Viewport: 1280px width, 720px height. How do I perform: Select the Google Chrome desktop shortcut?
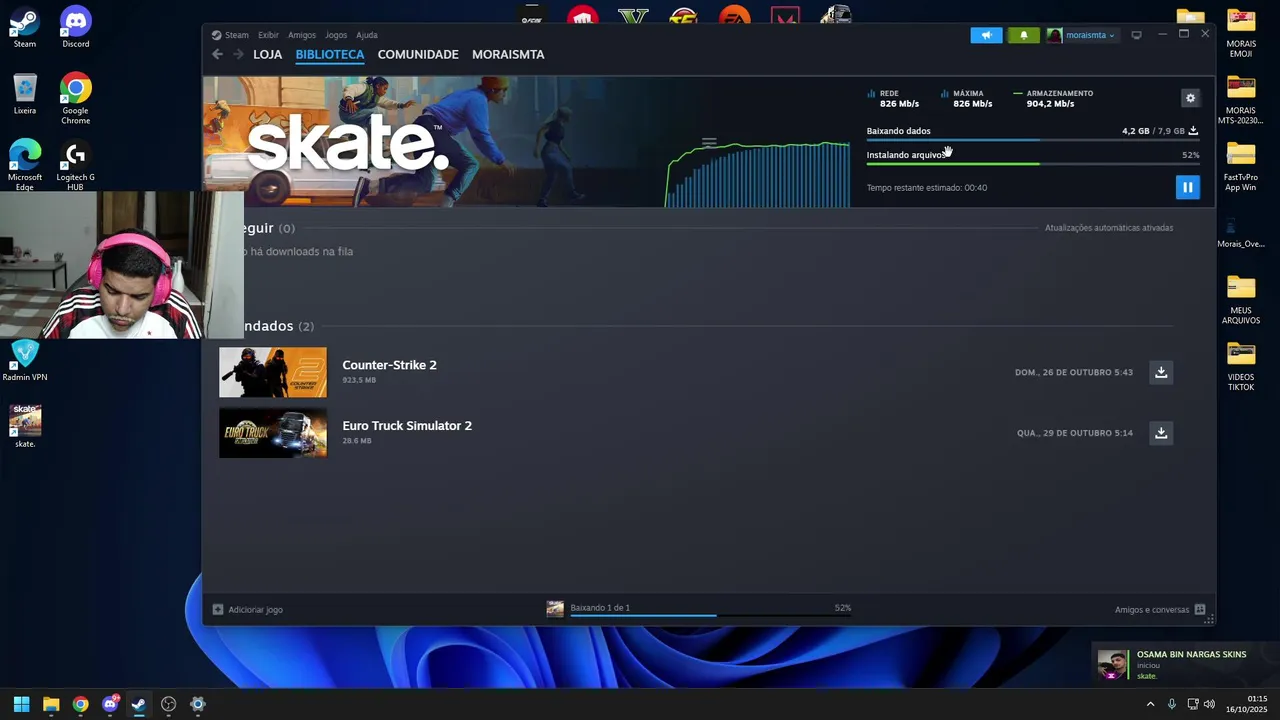coord(75,99)
